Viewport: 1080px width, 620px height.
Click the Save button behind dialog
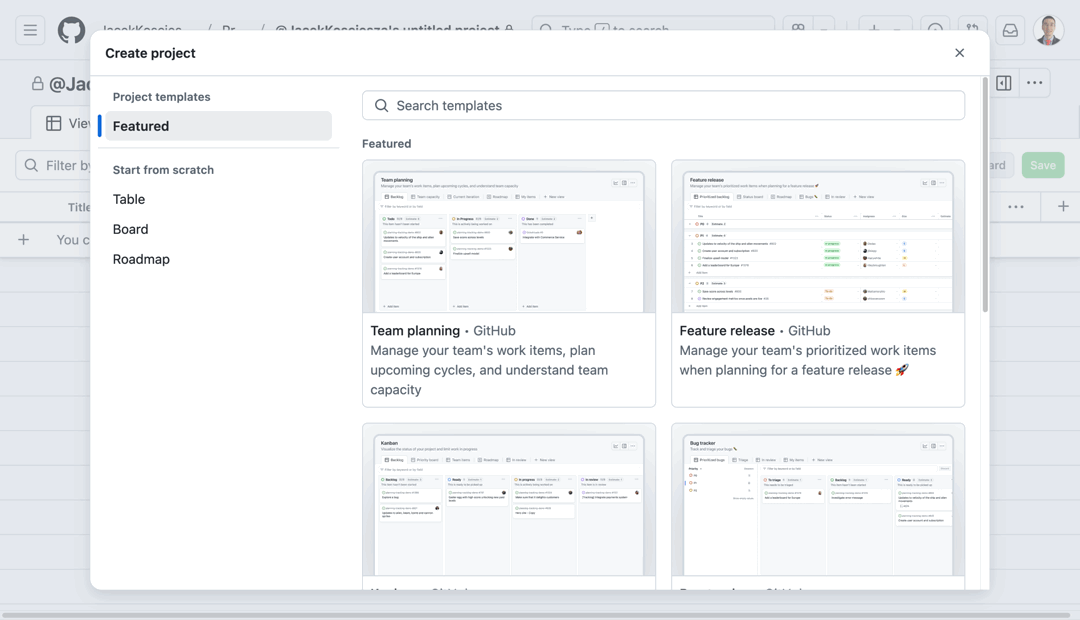(1043, 165)
